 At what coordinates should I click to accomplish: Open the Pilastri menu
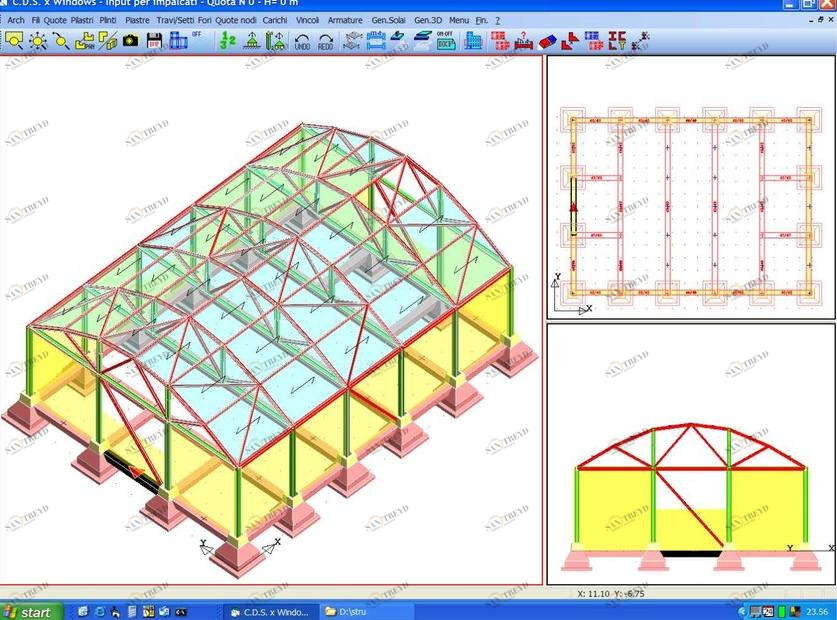tap(82, 20)
